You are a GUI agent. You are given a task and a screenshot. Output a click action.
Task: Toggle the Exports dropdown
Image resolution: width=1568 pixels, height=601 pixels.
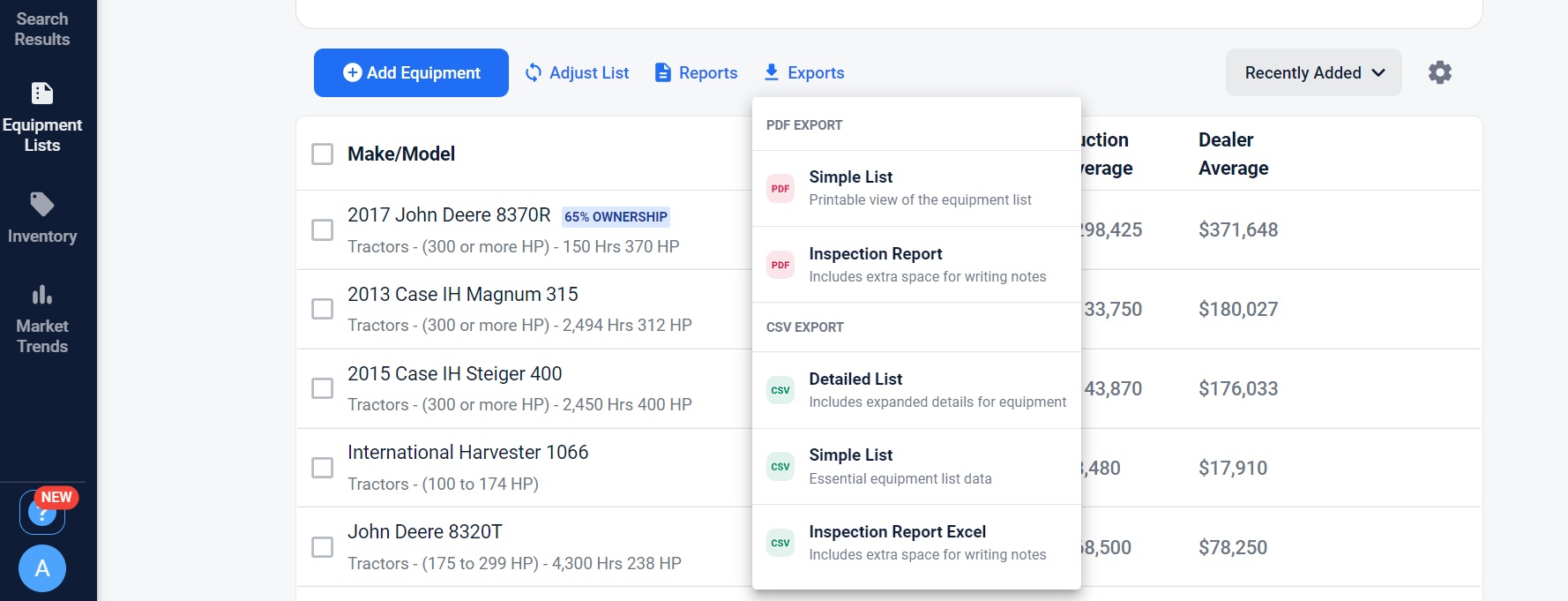[803, 72]
